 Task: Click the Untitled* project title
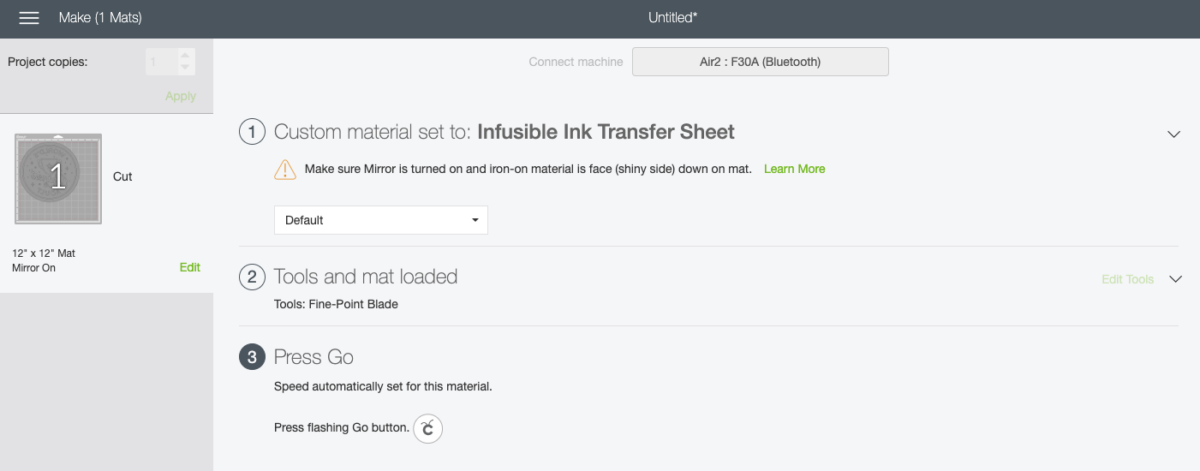tap(673, 18)
